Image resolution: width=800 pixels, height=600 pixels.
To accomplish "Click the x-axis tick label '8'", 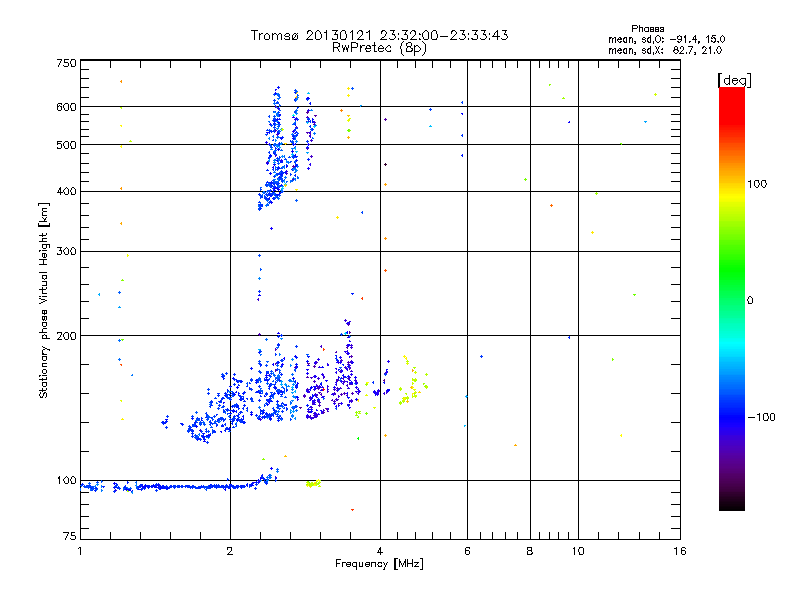I will 530,551.
